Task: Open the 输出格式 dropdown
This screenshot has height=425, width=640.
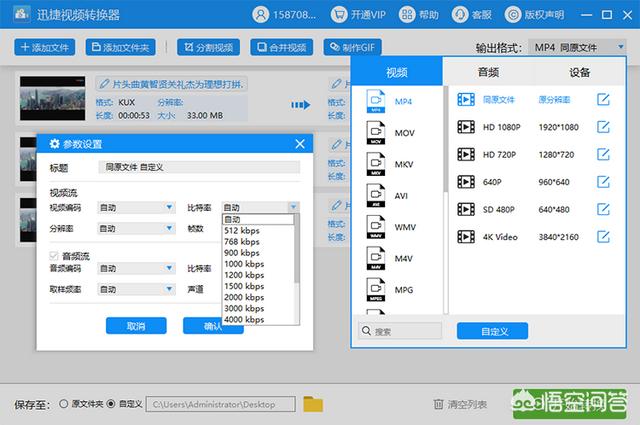Action: tap(577, 47)
